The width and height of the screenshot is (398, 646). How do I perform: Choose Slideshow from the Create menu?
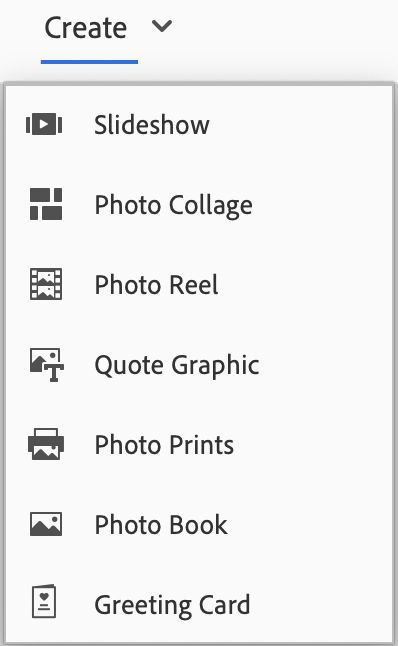[x=199, y=124]
